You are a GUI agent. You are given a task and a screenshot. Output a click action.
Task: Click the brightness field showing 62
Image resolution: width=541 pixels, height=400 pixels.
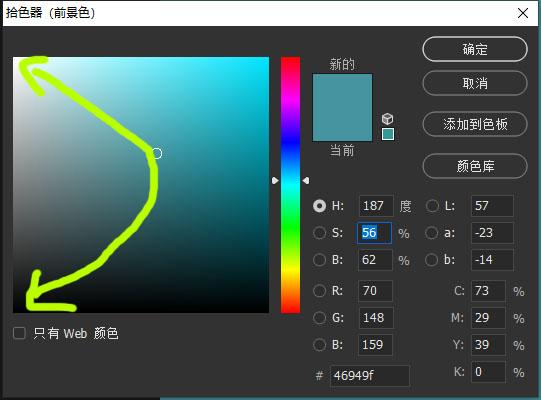point(375,260)
